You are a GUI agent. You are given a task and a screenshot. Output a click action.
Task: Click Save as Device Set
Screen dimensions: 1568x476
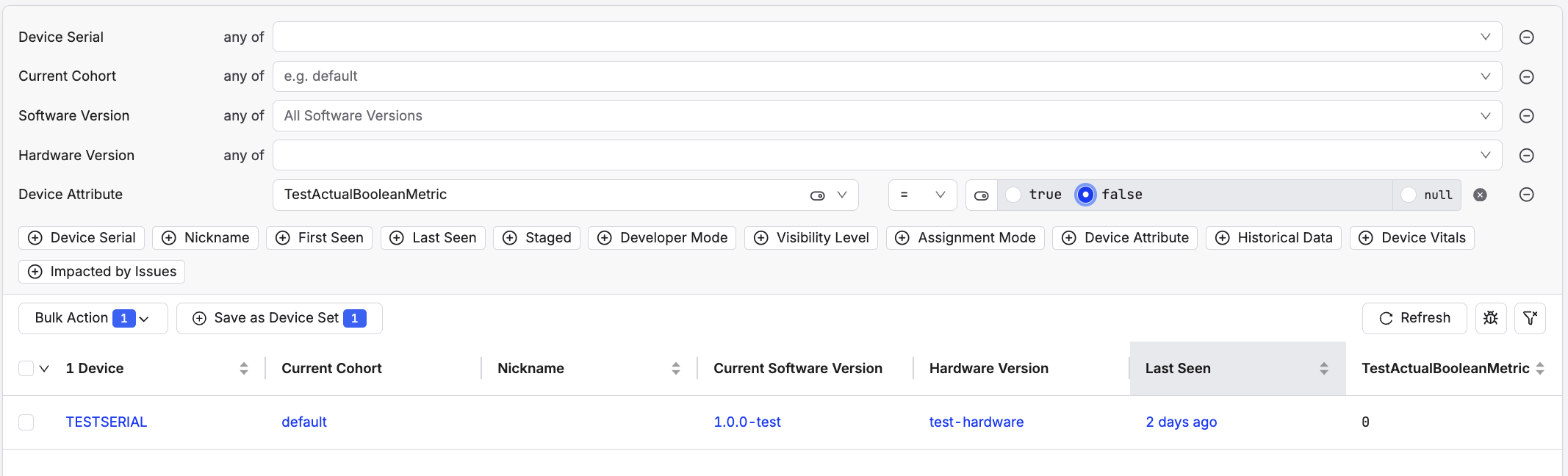tap(279, 318)
